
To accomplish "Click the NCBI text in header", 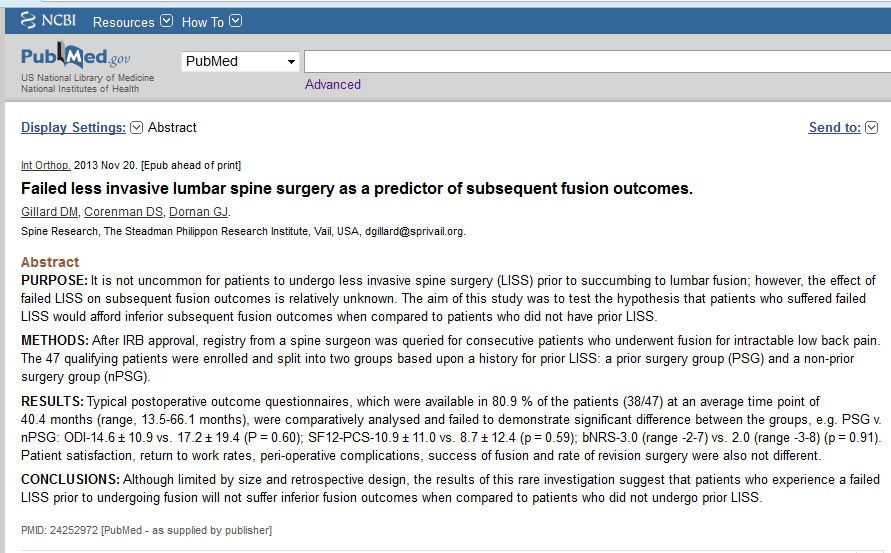I will pos(59,20).
